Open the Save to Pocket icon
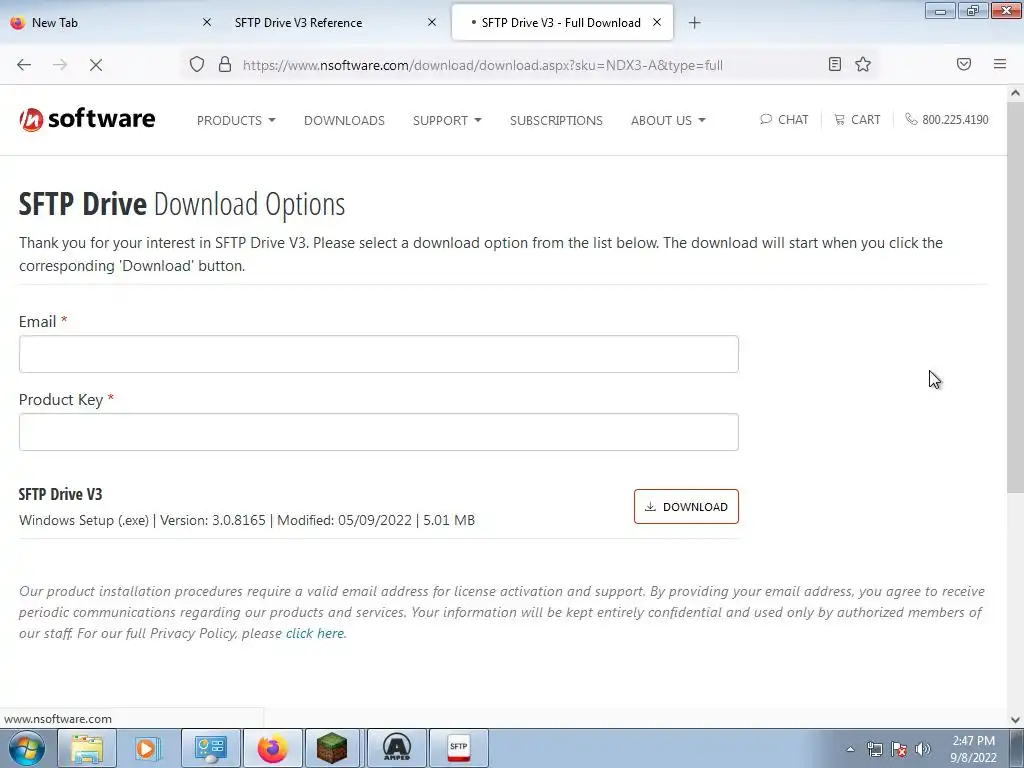 pyautogui.click(x=964, y=64)
